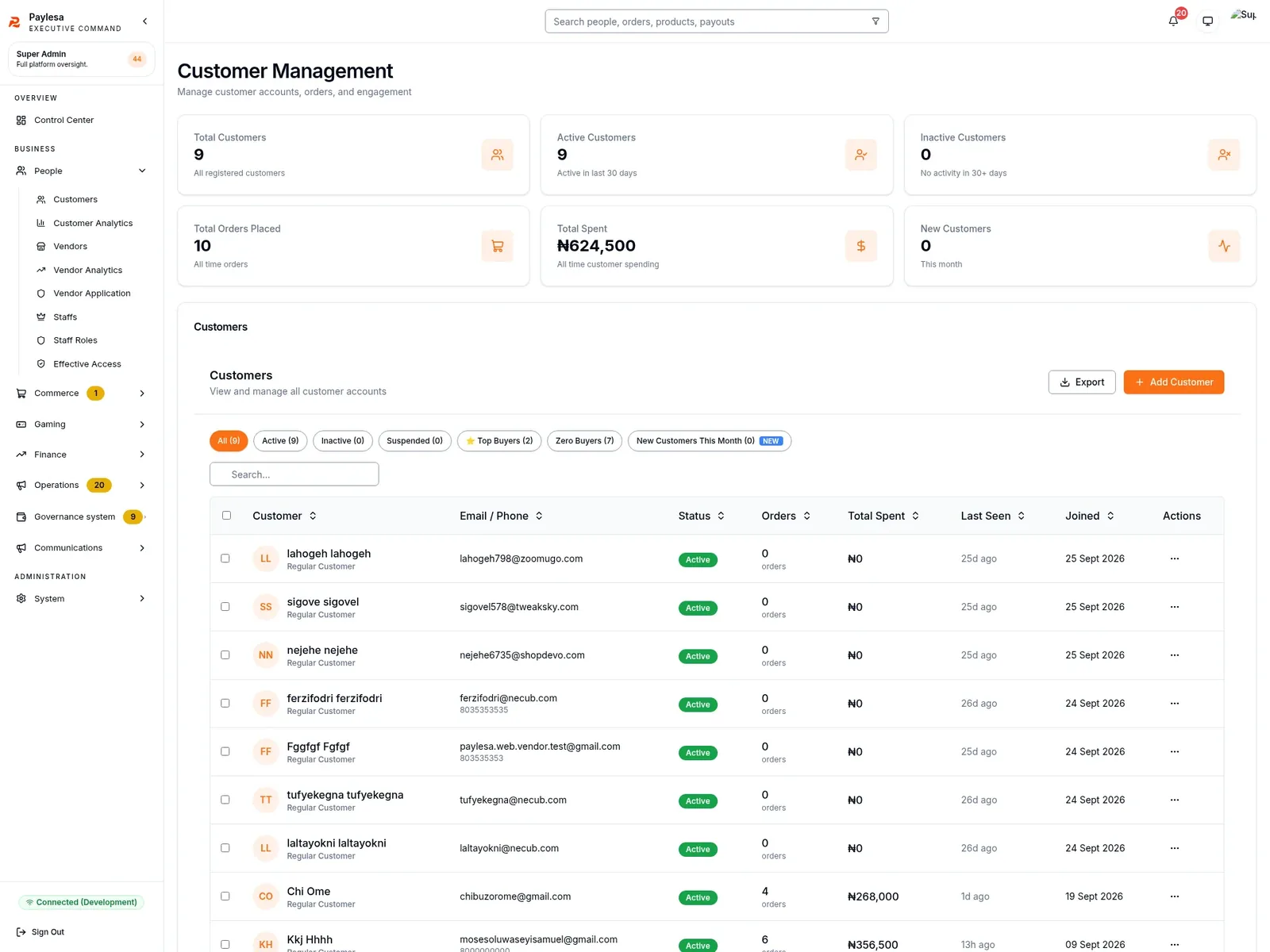Check the sigove sigovel row checkbox
1270x952 pixels.
click(225, 607)
